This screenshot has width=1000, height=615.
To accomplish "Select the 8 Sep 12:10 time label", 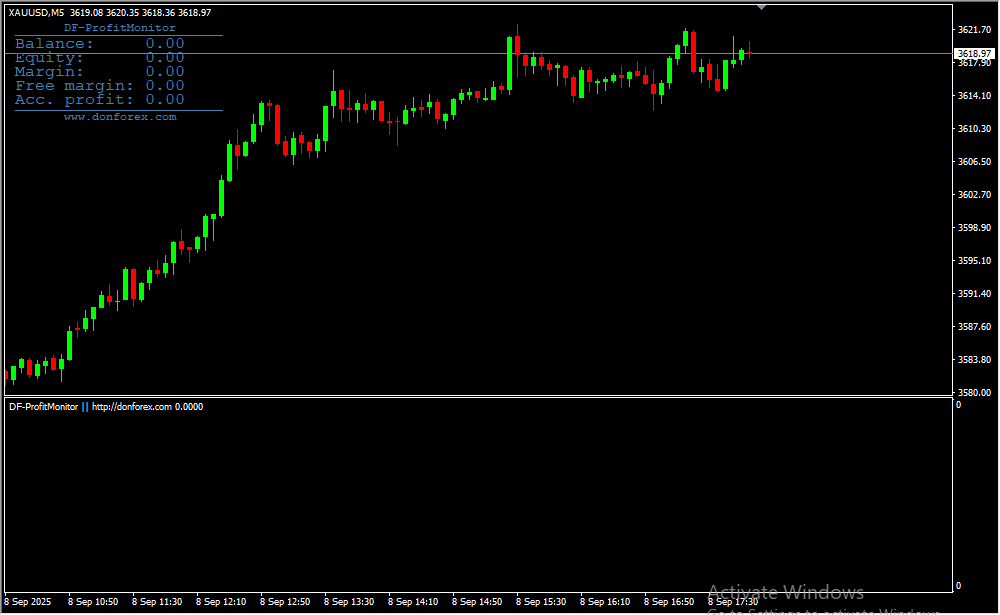I will point(220,602).
